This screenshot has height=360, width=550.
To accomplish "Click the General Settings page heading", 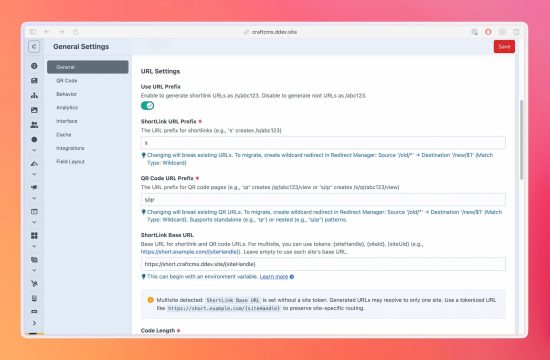I will [x=81, y=47].
